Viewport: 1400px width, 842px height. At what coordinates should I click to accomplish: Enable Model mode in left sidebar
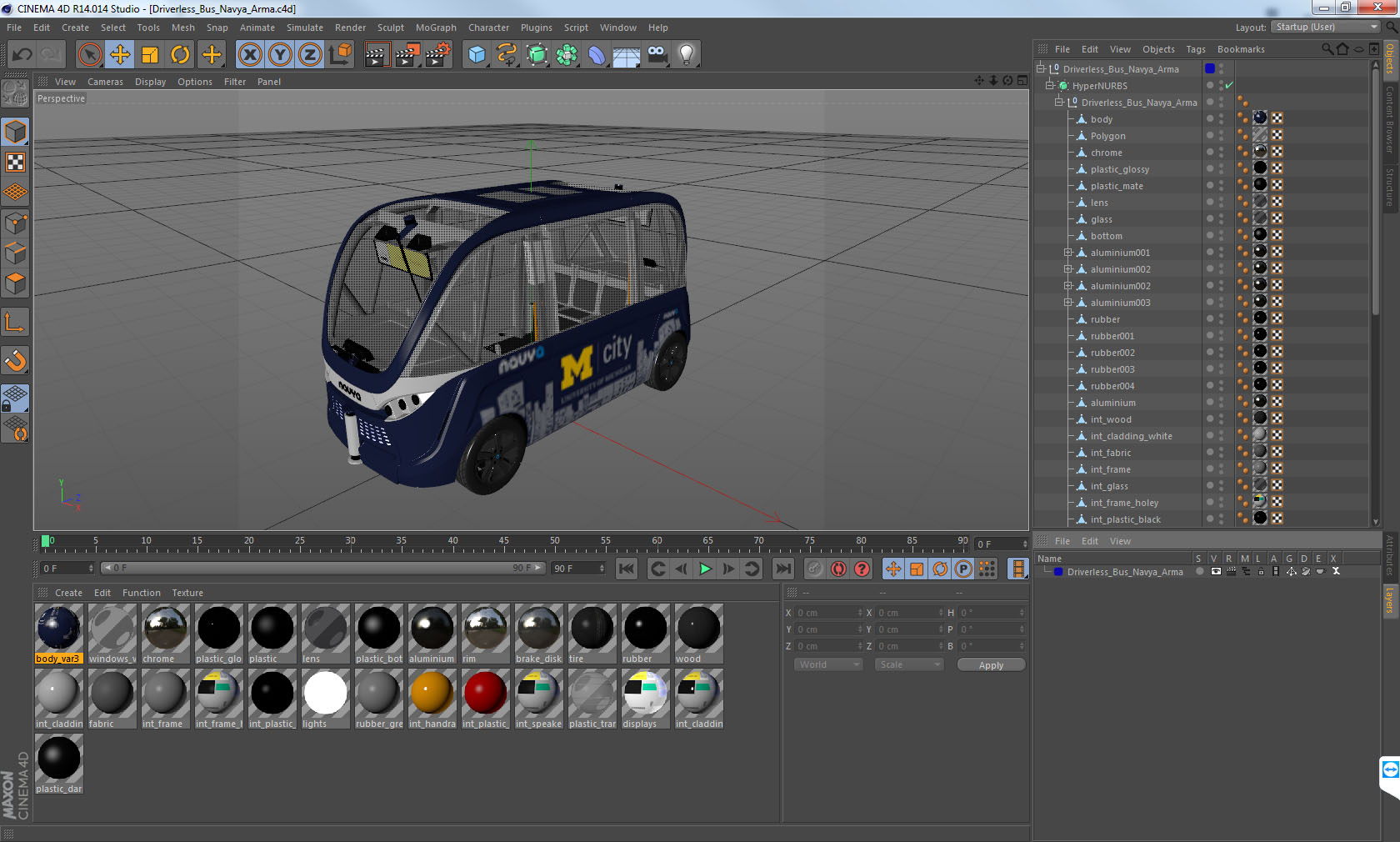point(16,132)
